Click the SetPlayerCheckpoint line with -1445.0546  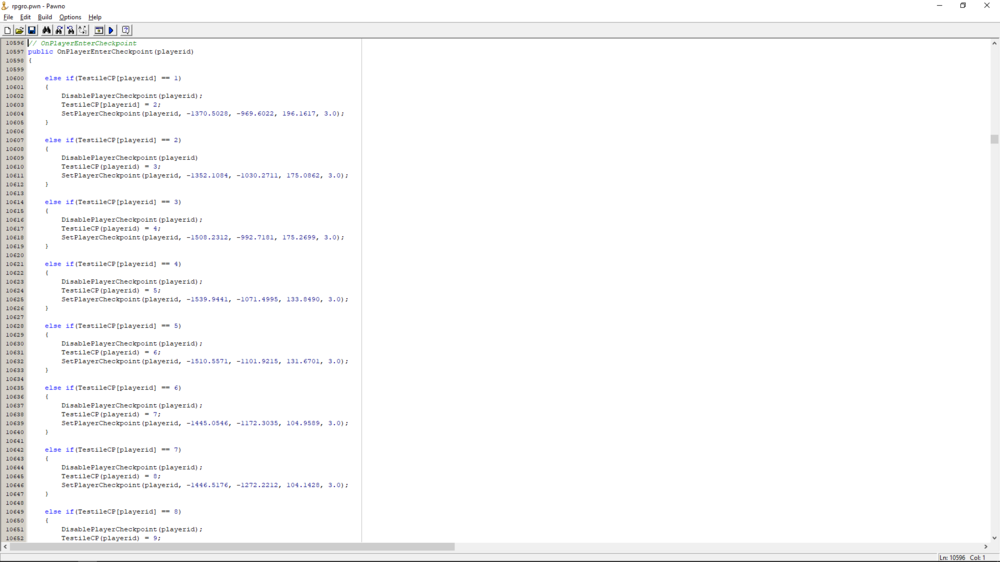[x=205, y=423]
